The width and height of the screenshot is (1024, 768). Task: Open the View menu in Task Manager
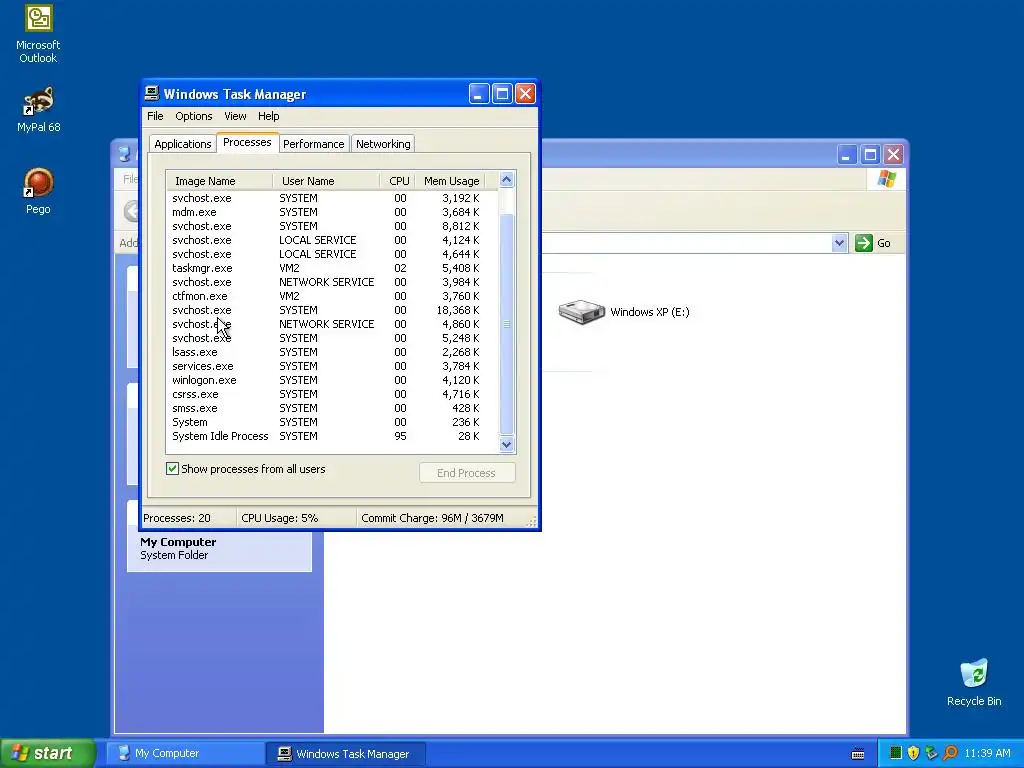click(x=235, y=116)
